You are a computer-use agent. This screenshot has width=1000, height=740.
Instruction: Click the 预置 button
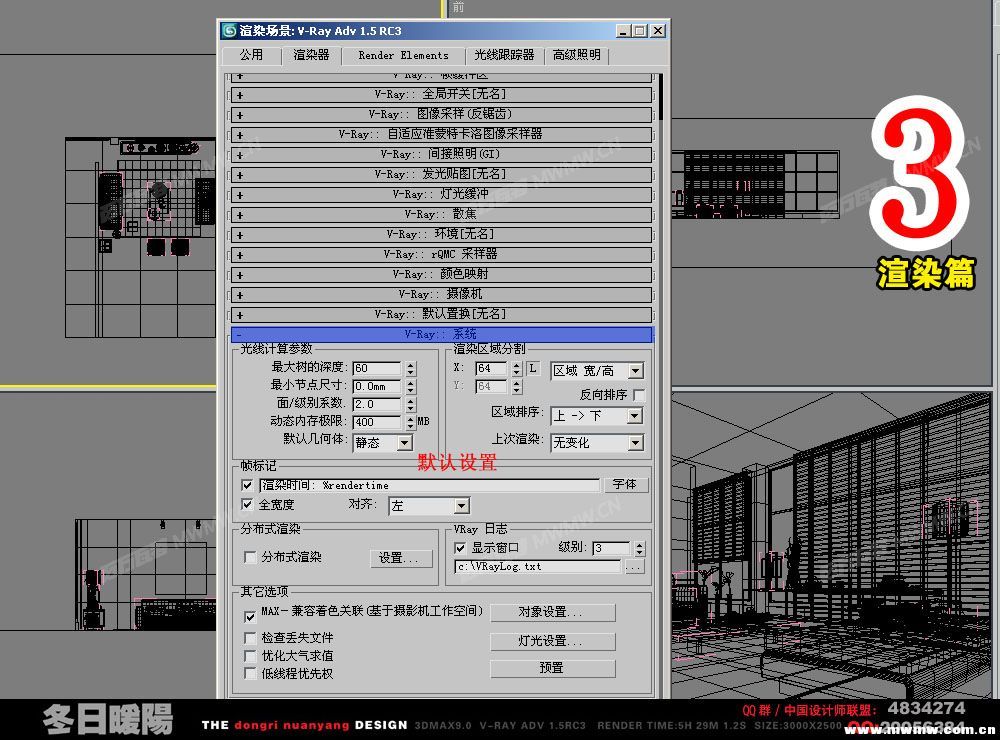click(552, 668)
